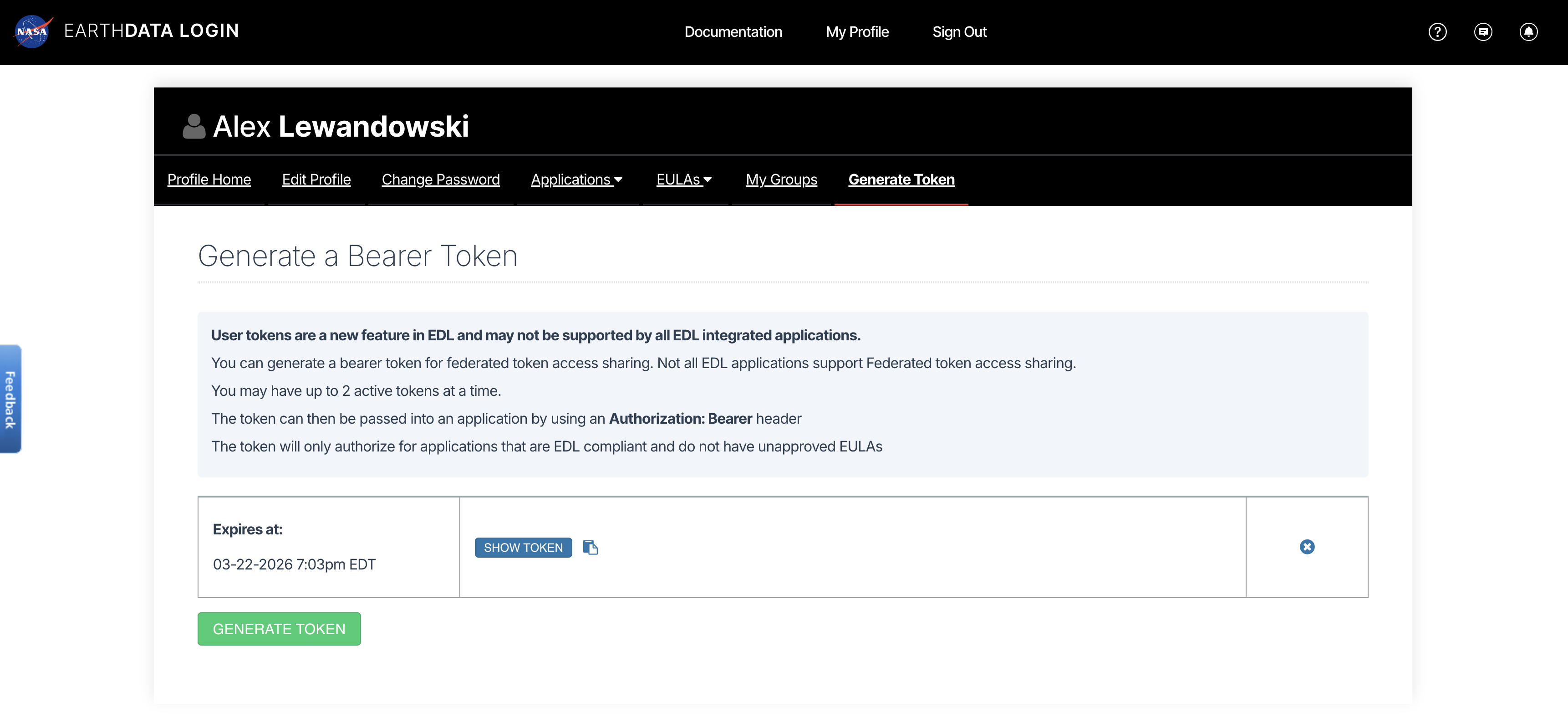The height and width of the screenshot is (718, 1568).
Task: Open the Edit Profile tab
Action: [x=316, y=179]
